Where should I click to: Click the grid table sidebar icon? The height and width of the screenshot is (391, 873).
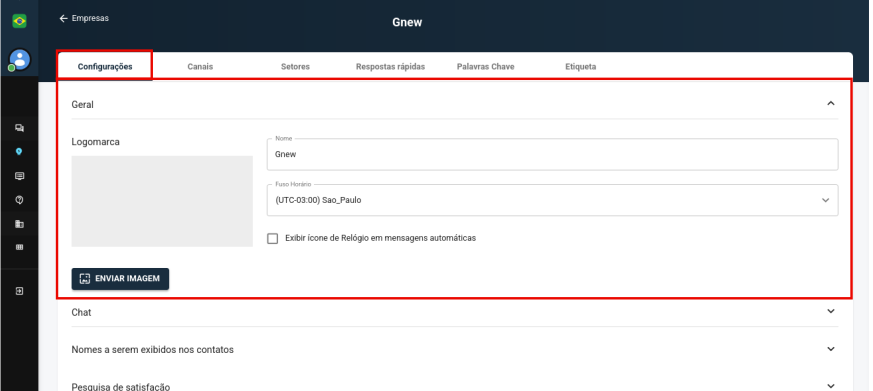[x=19, y=247]
